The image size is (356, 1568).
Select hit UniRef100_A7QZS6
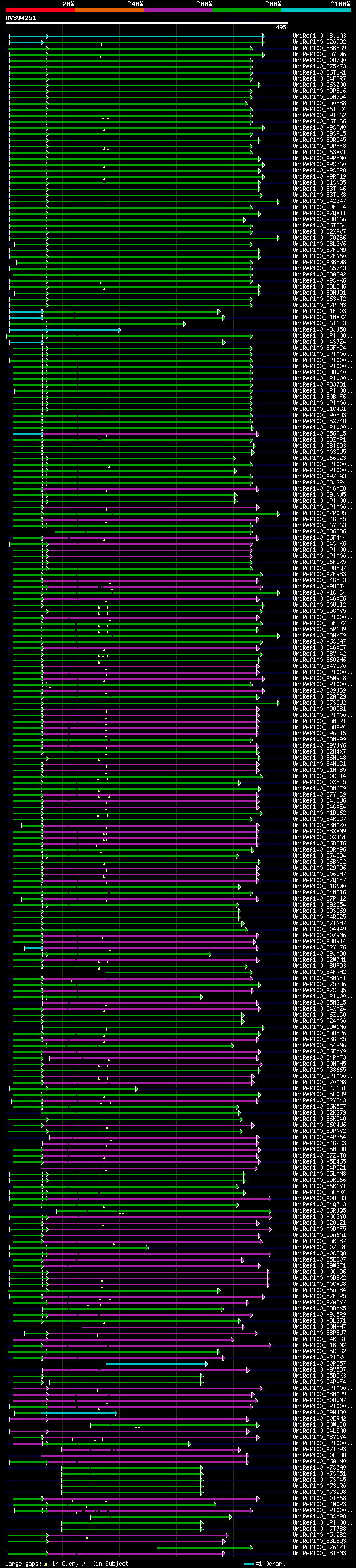[x=319, y=238]
